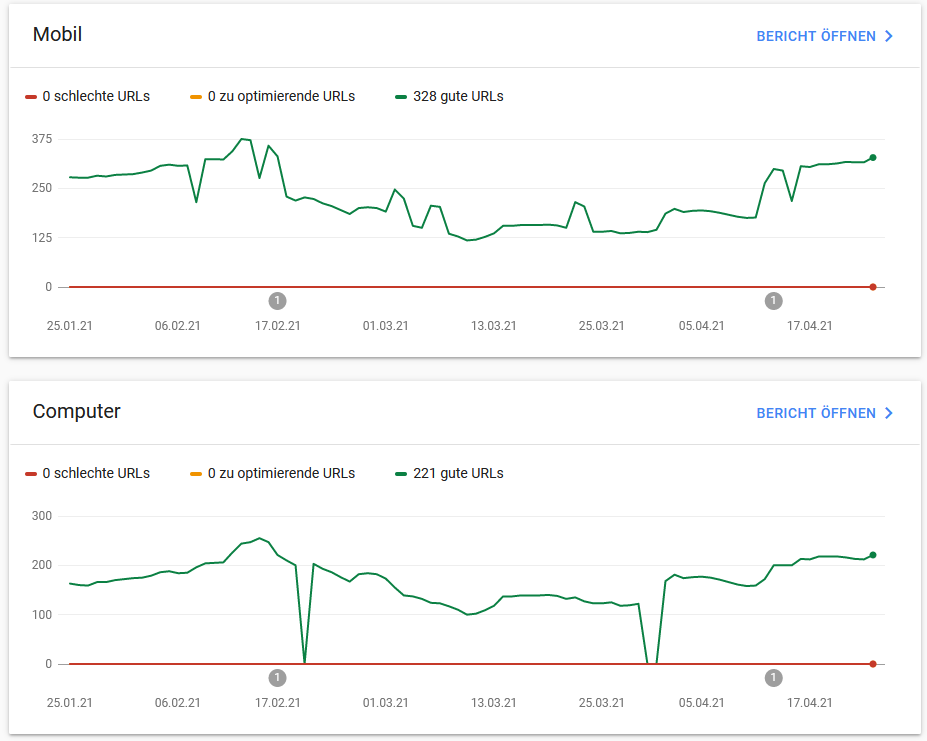927x741 pixels.
Task: Click the red endpoint dot on the Computer chart
Action: (x=873, y=664)
